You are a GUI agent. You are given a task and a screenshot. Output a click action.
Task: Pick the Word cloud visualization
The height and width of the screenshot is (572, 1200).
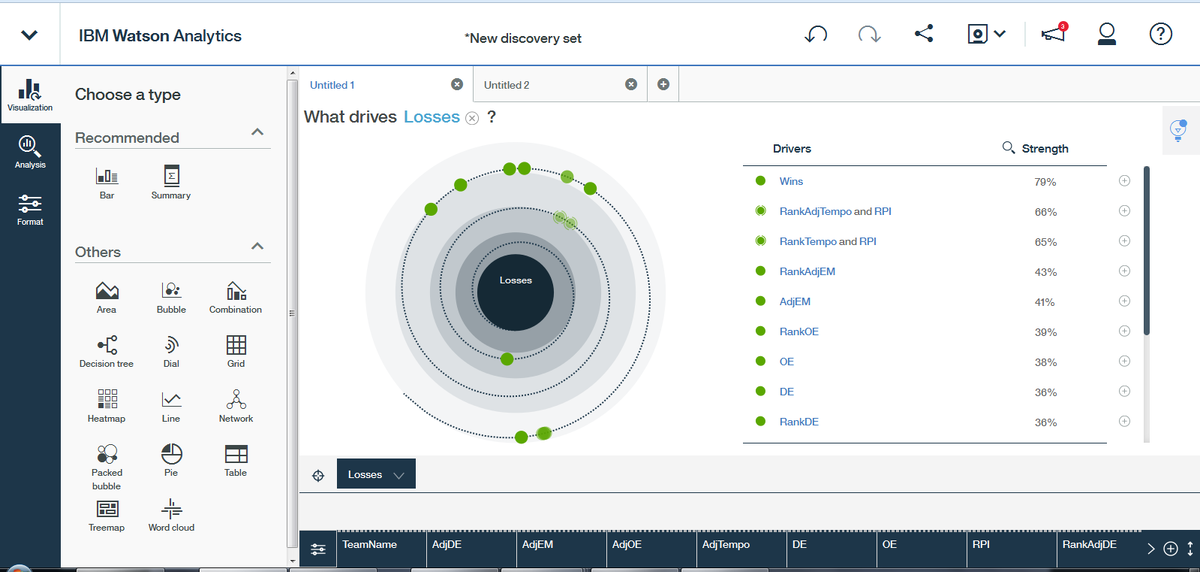tap(171, 515)
